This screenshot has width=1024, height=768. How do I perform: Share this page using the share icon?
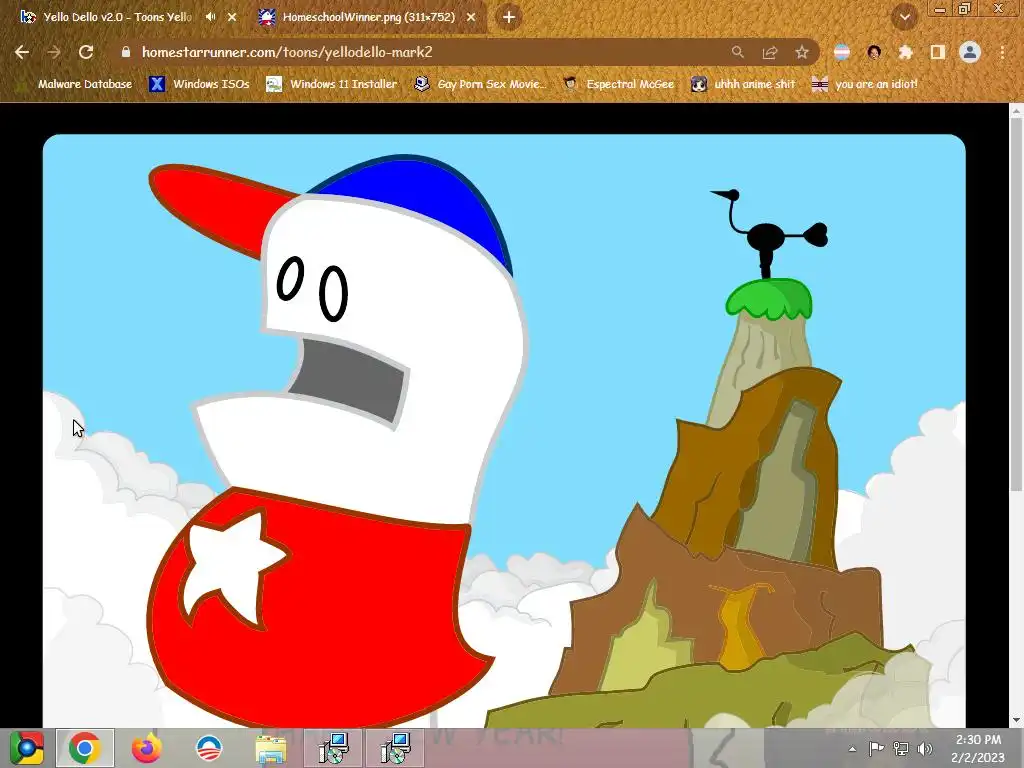tap(770, 52)
